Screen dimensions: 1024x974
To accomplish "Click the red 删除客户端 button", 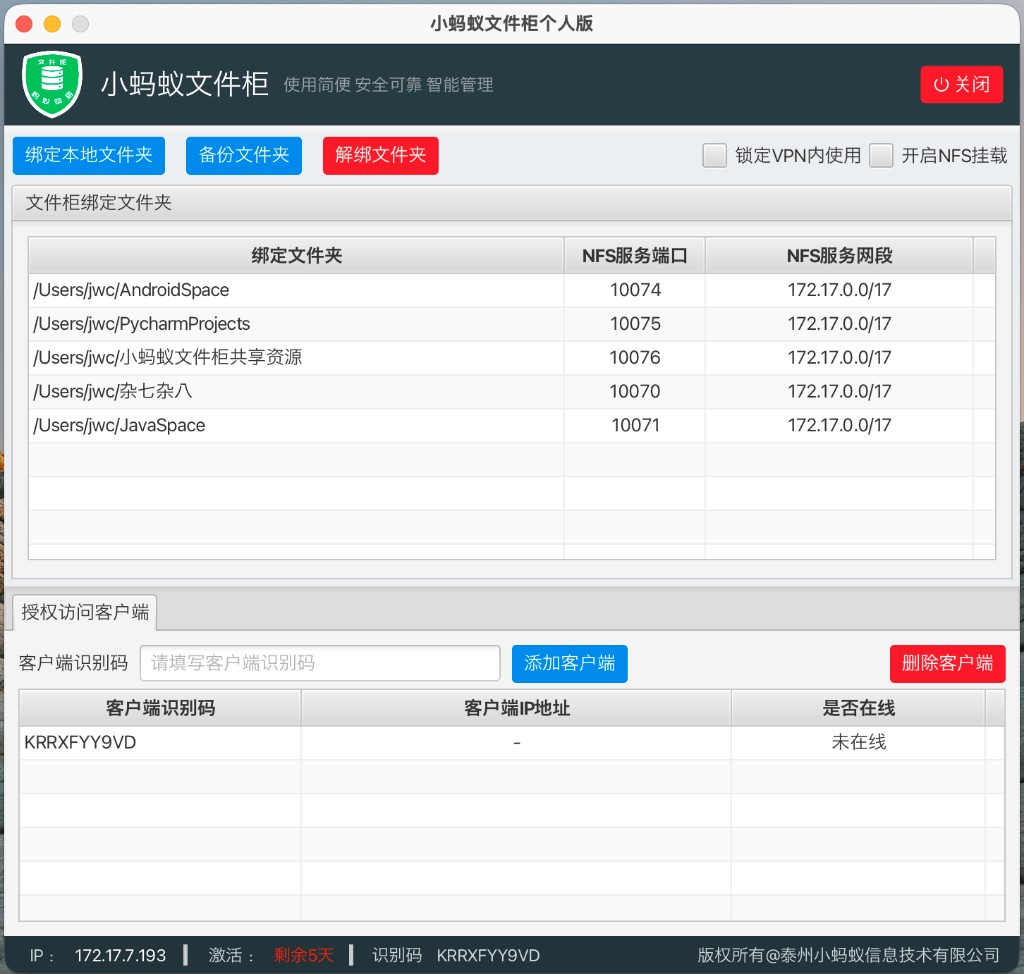I will 948,664.
